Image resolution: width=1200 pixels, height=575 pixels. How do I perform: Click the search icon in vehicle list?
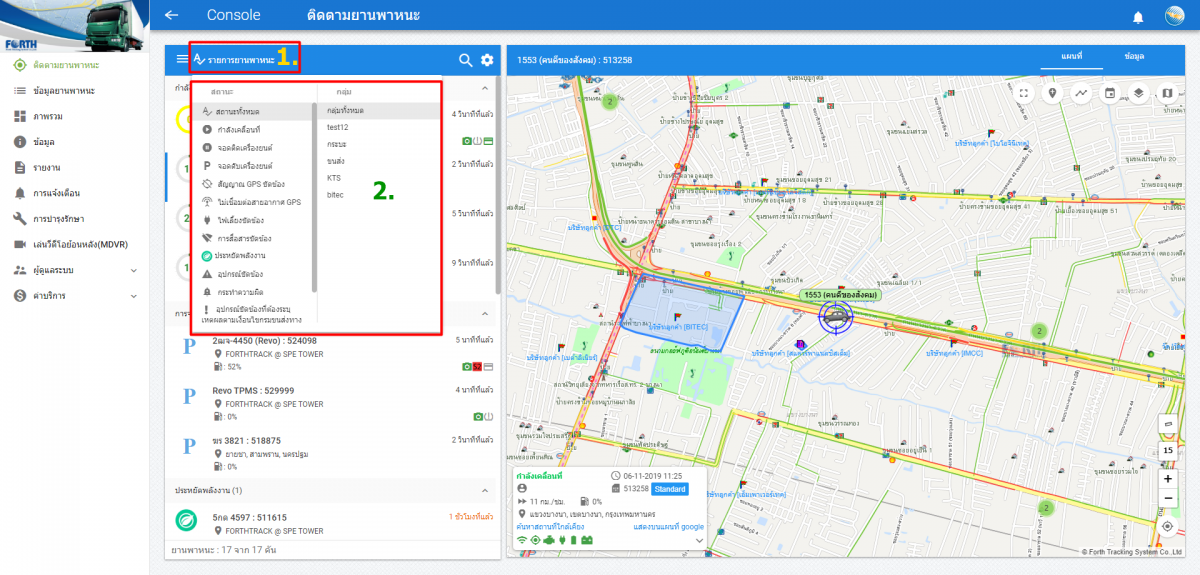pos(465,60)
